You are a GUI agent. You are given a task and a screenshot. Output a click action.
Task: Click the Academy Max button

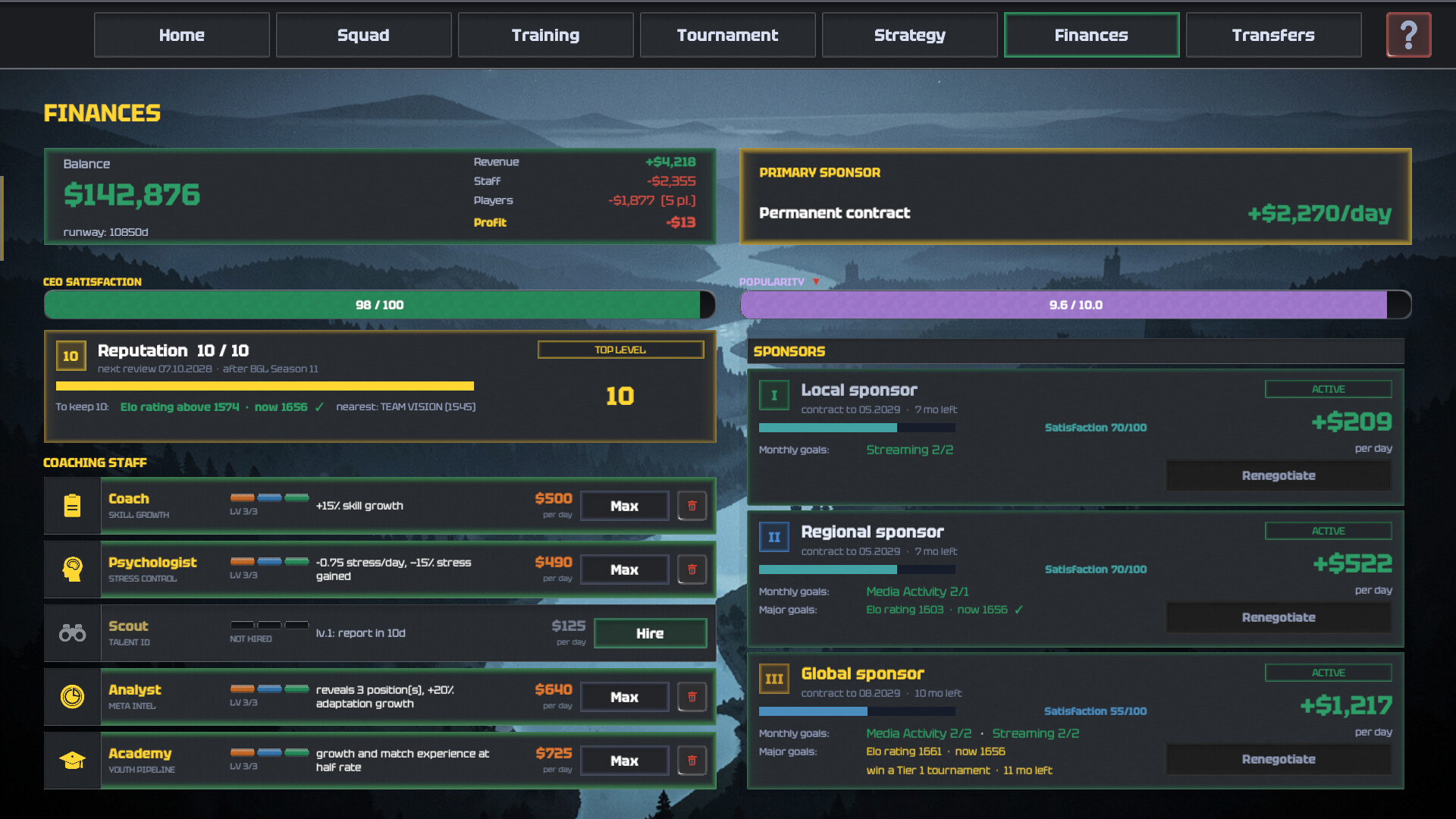point(625,761)
